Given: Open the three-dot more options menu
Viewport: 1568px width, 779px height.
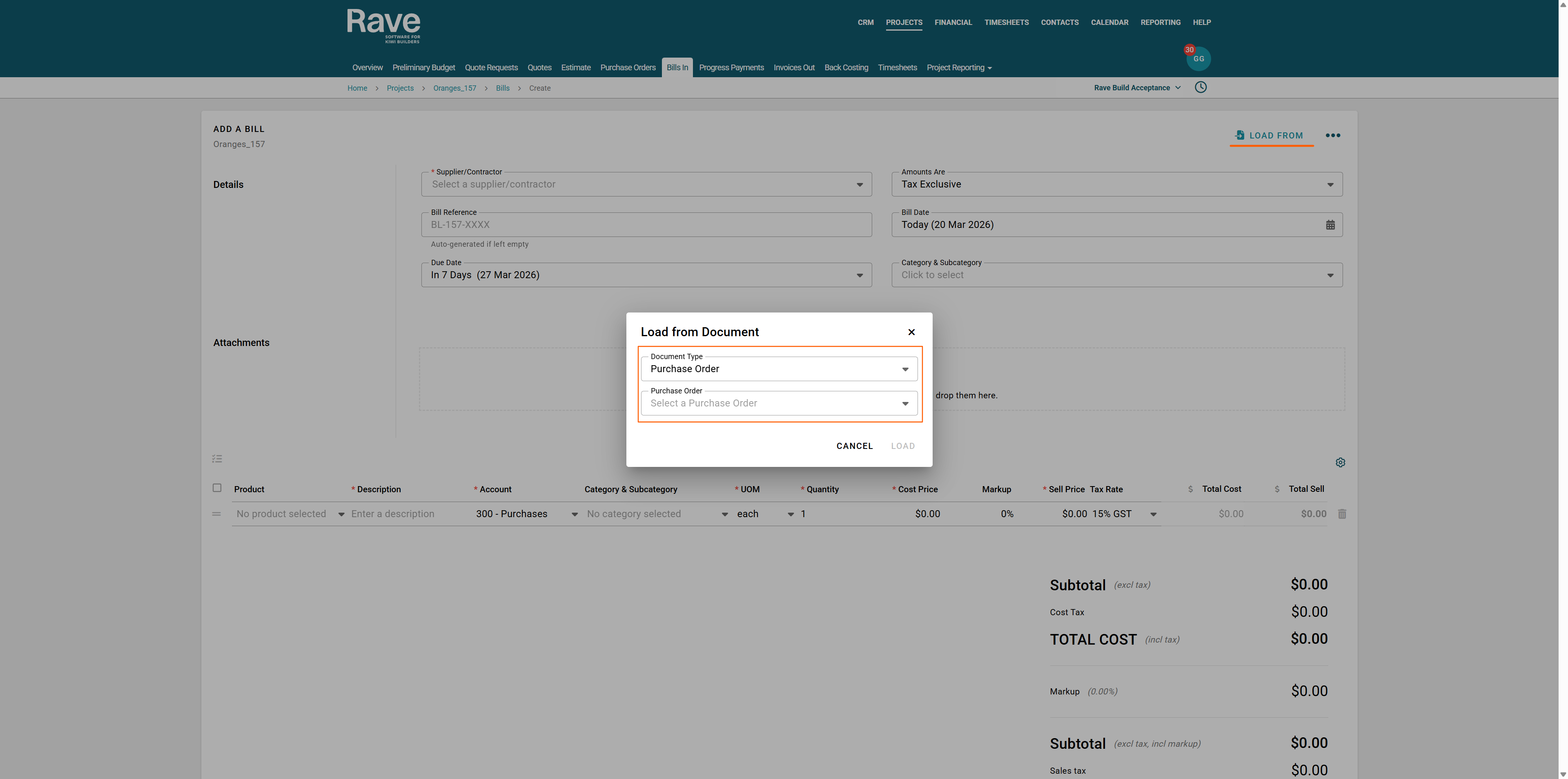Looking at the screenshot, I should click(1332, 135).
